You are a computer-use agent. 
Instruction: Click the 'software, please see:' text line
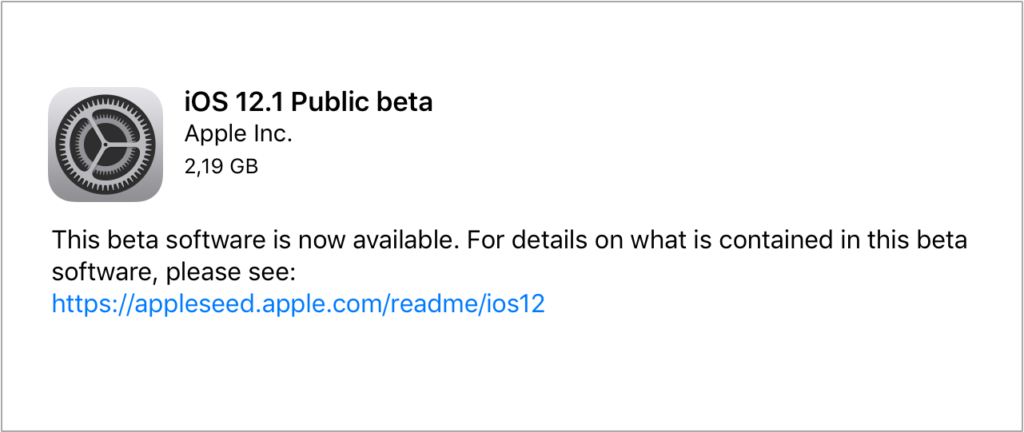pos(170,272)
